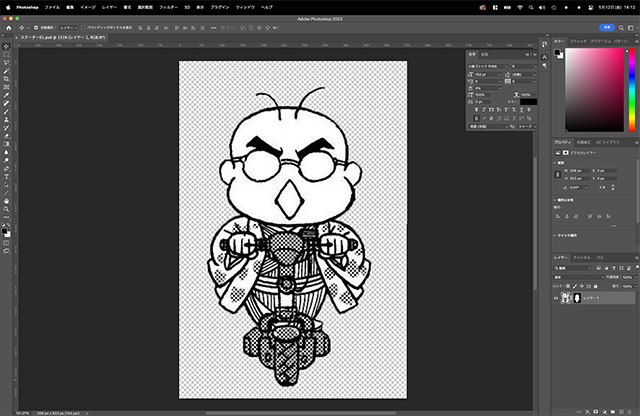The width and height of the screenshot is (640, 416).
Task: Click the rainbow hue slider in Color panel
Action: tap(632, 90)
